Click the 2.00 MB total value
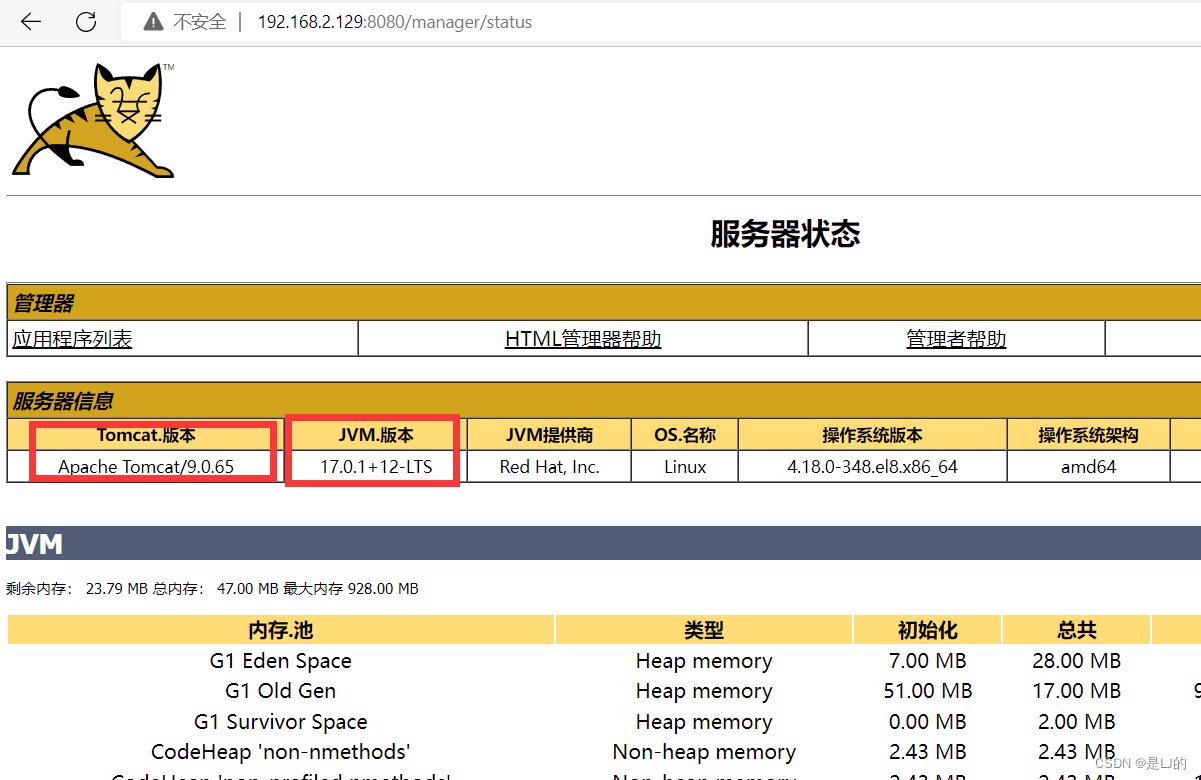This screenshot has width=1201, height=780. pos(1076,722)
